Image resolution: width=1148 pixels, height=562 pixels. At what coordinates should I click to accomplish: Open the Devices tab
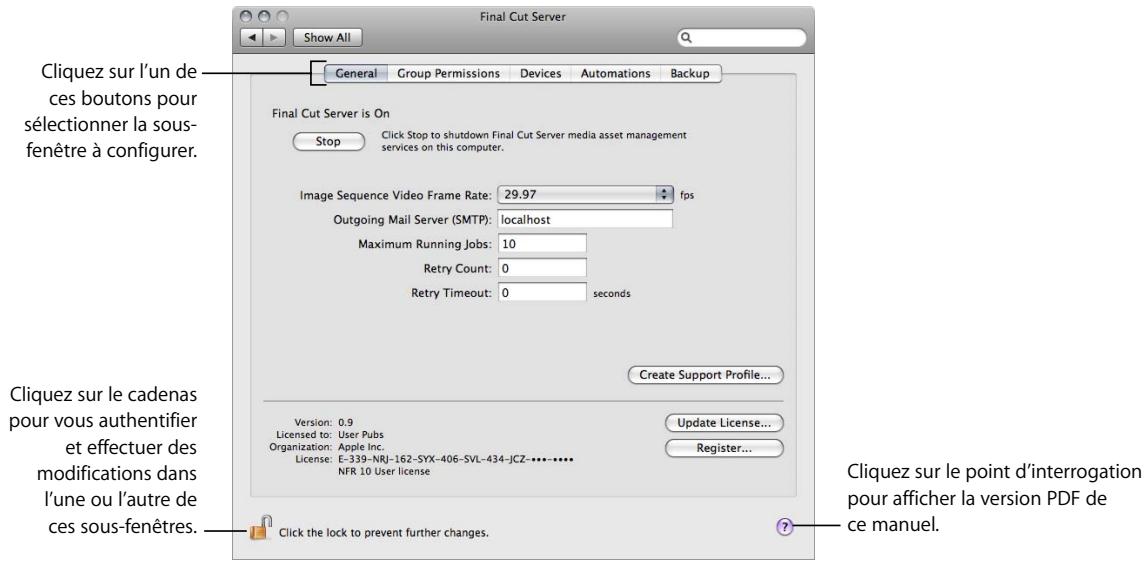[540, 73]
